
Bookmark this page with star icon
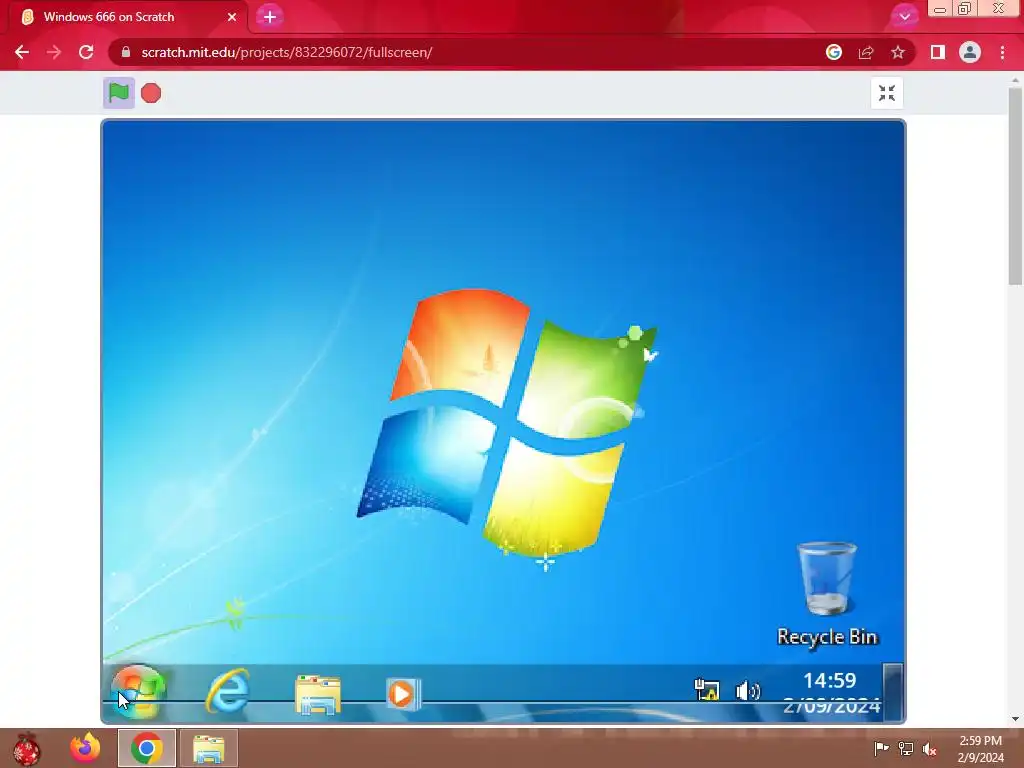coord(898,52)
